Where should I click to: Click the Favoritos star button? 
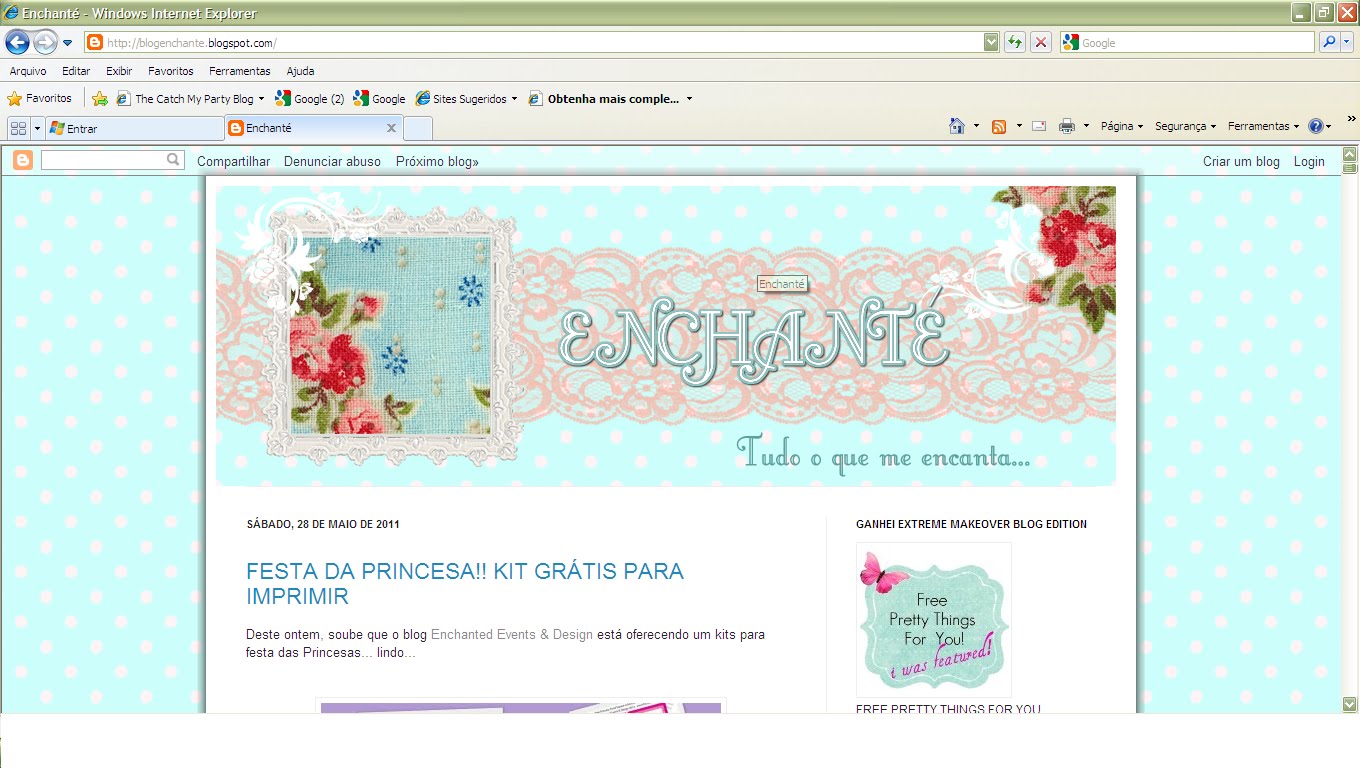(40, 99)
